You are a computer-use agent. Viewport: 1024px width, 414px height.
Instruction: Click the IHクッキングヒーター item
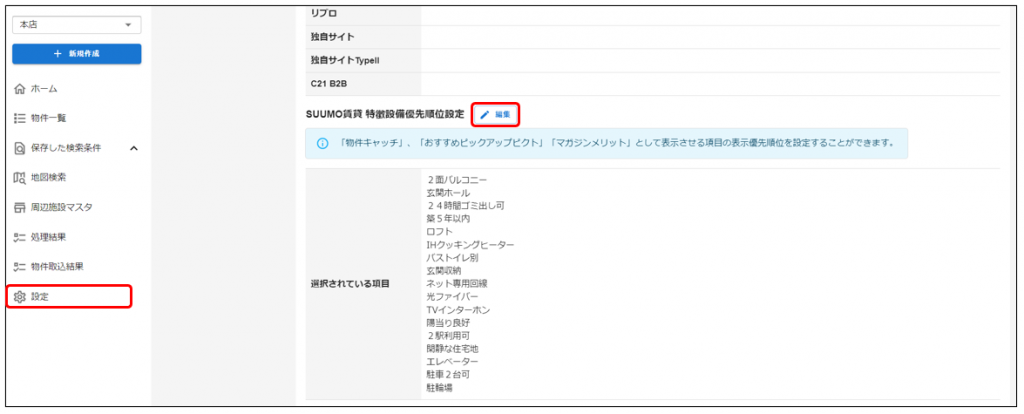point(470,245)
